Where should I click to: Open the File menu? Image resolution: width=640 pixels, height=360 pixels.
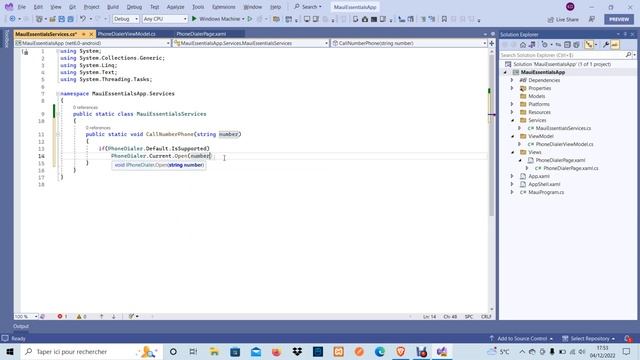tap(22, 7)
